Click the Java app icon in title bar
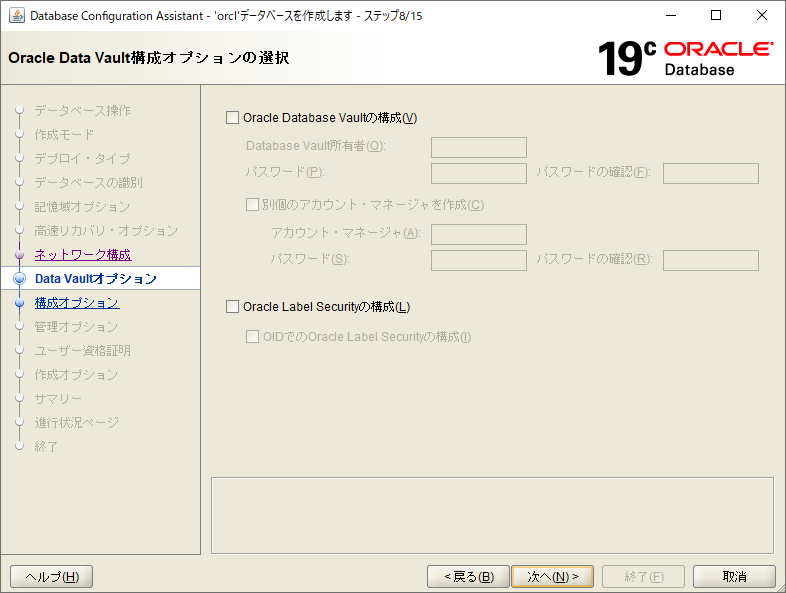 (17, 16)
